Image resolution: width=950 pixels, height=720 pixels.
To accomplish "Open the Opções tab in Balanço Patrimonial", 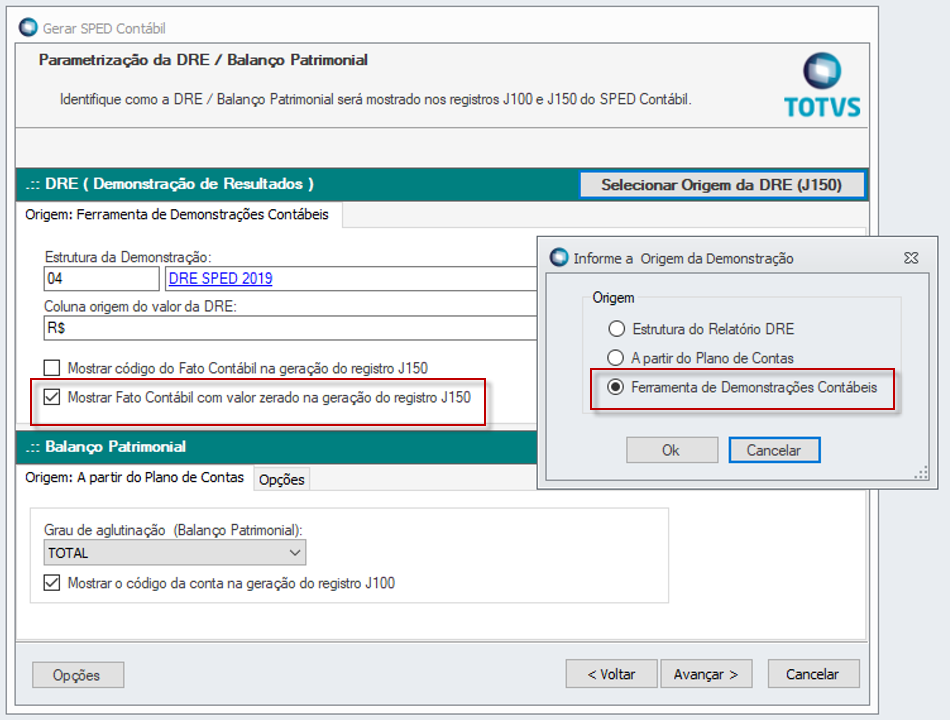I will (x=282, y=479).
